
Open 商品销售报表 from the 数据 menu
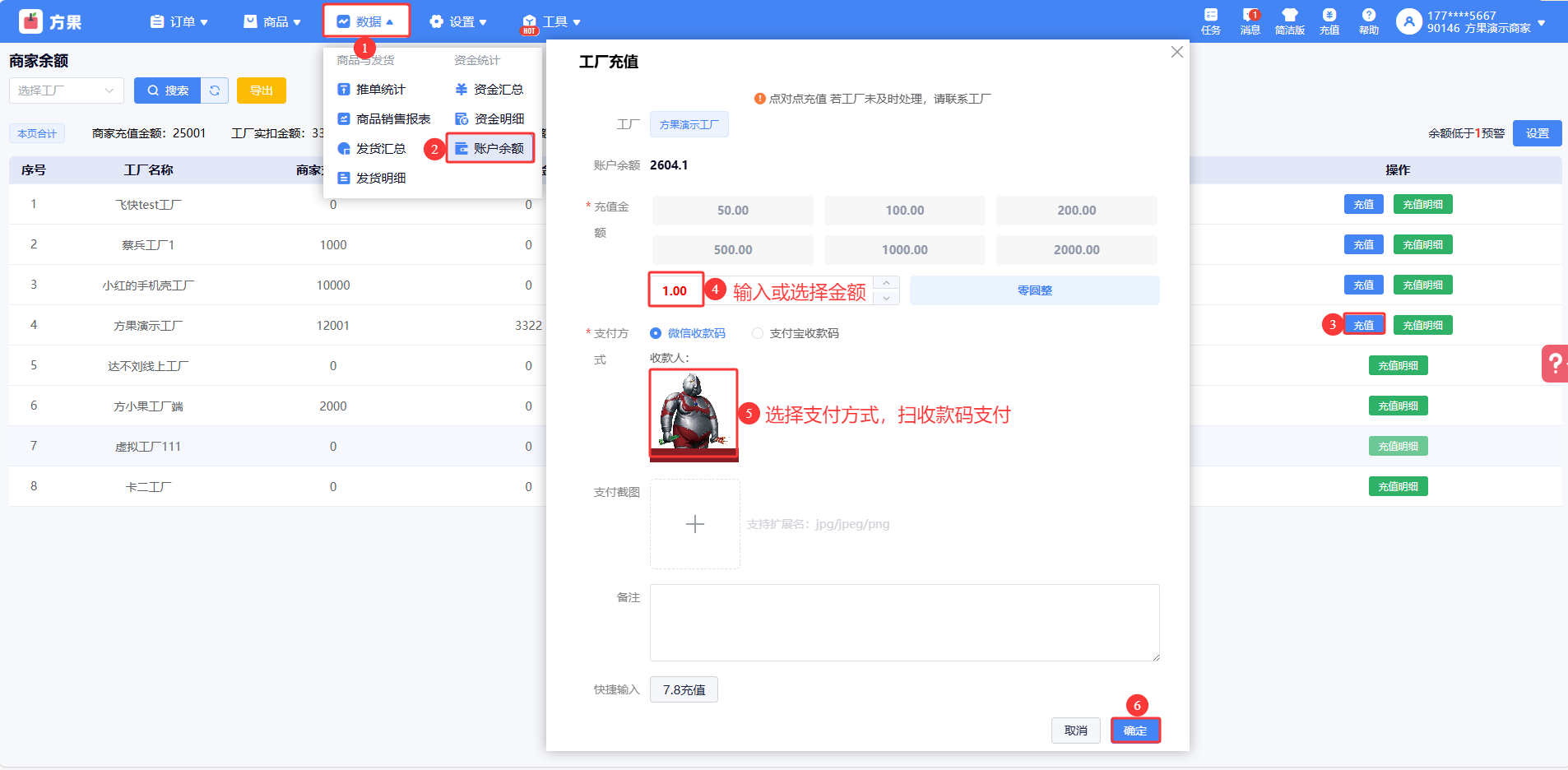(384, 118)
